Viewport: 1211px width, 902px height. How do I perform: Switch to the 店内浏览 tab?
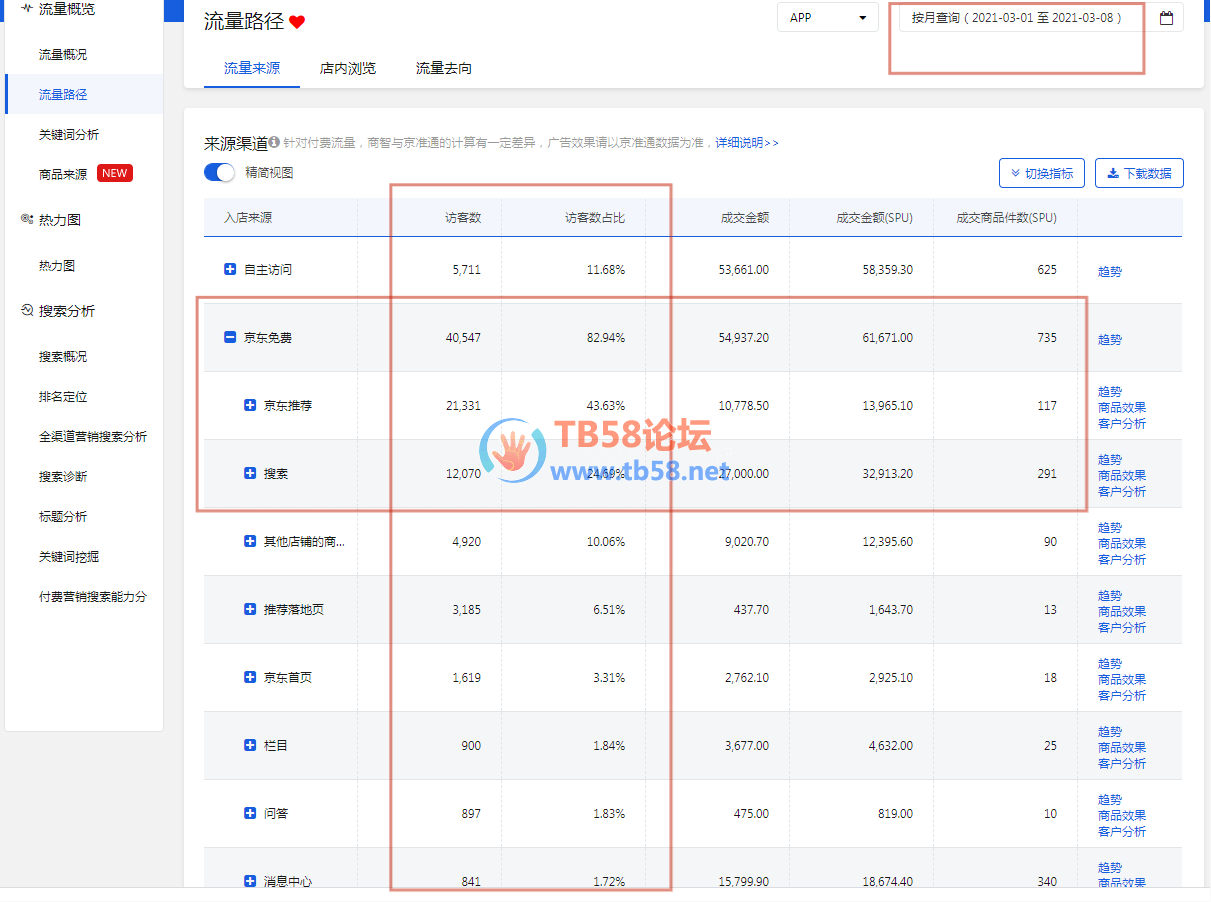click(348, 68)
